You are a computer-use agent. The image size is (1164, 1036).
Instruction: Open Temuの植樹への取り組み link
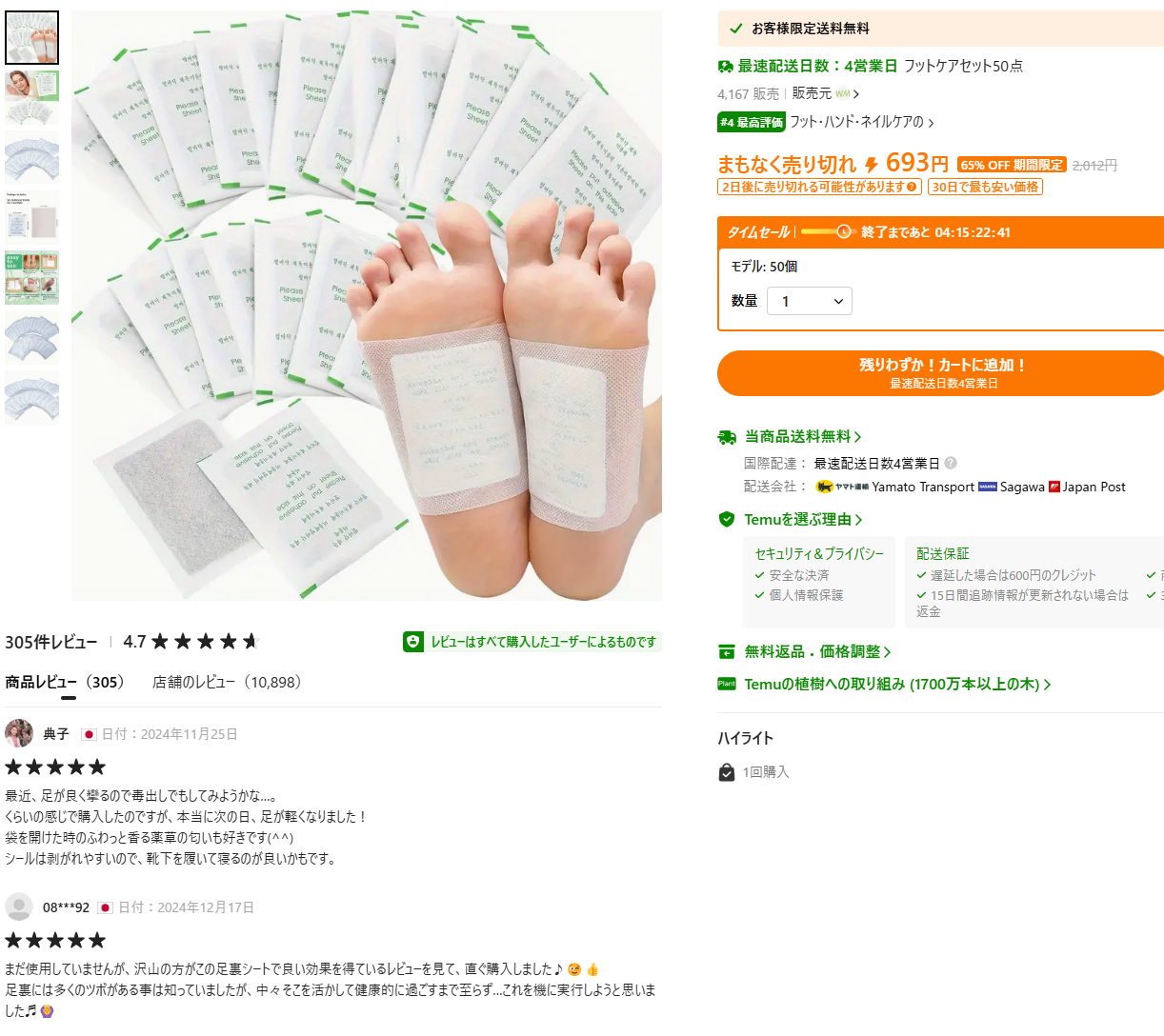897,685
